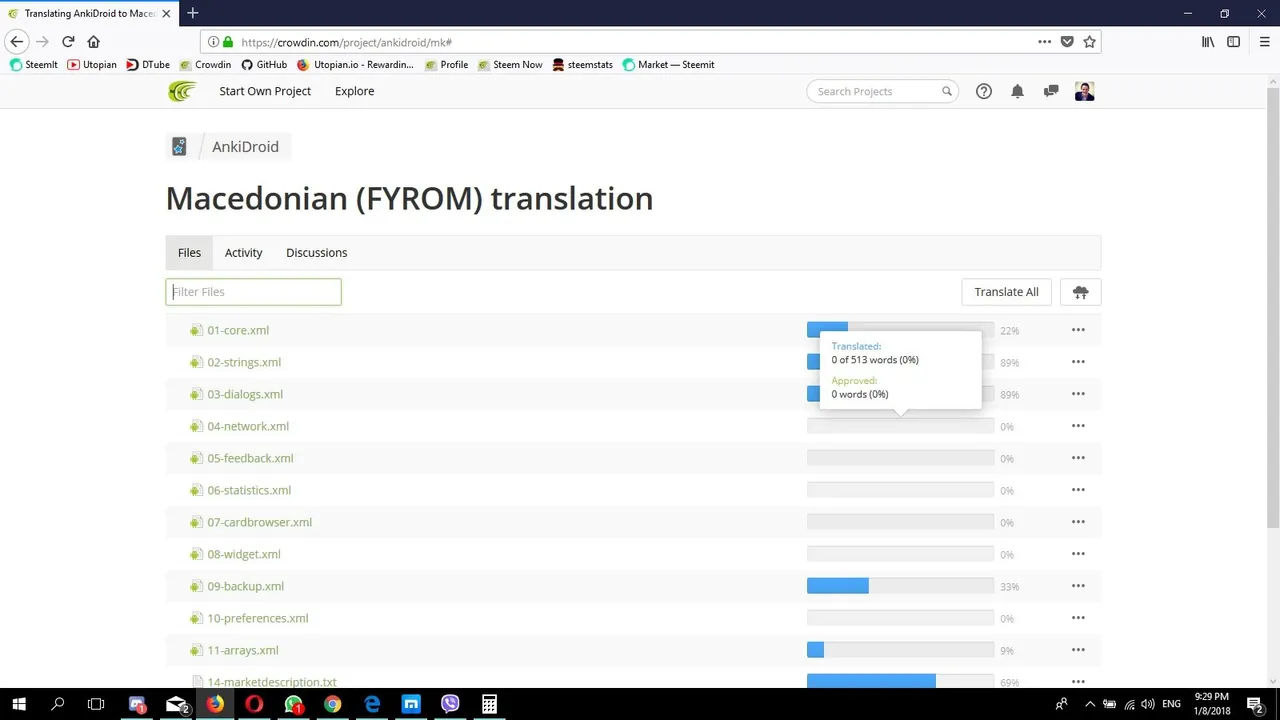Viewport: 1280px width, 720px height.
Task: Open file 07-cardbrowser.xml
Action: point(259,522)
